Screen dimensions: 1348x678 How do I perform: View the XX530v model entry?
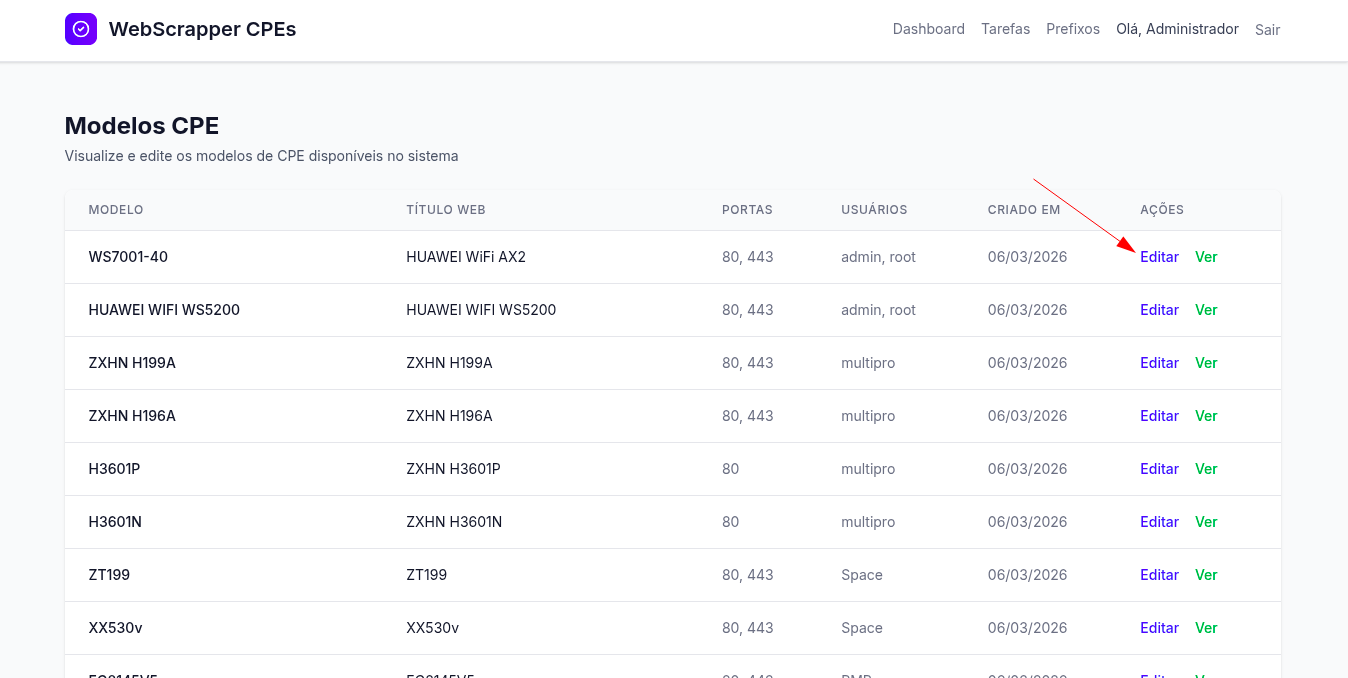pyautogui.click(x=1206, y=628)
